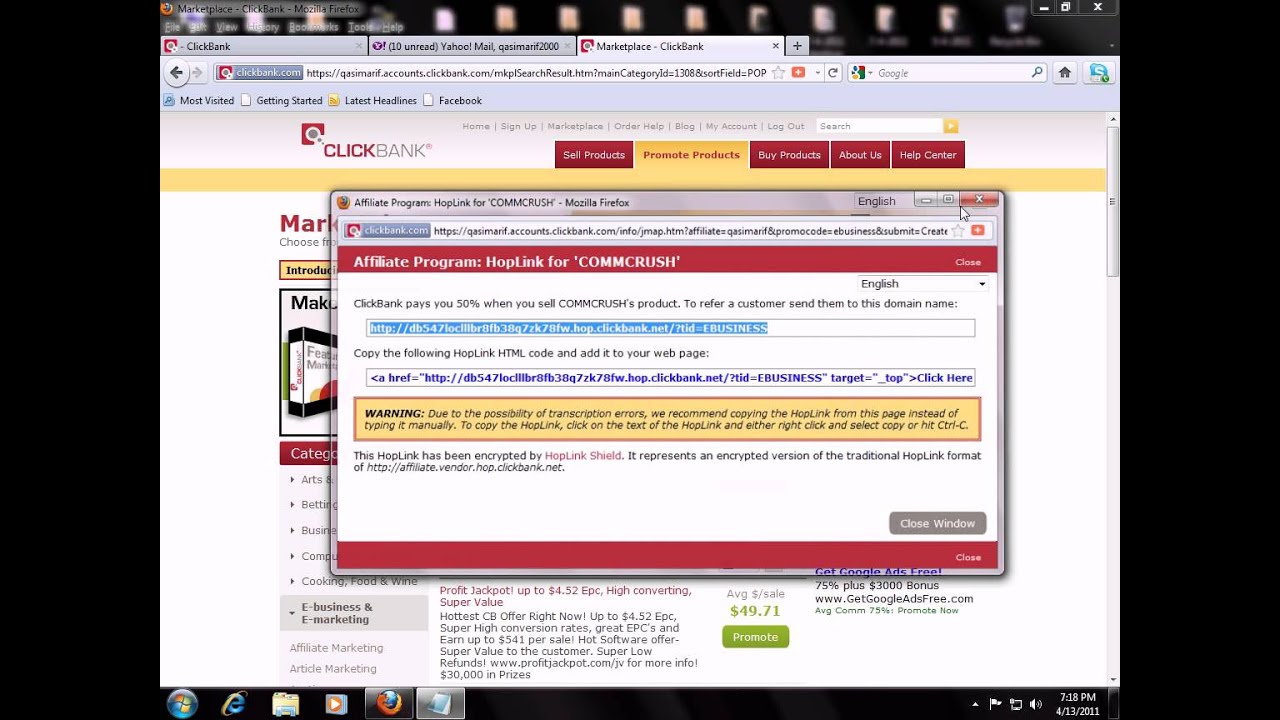Image resolution: width=1280 pixels, height=720 pixels.
Task: Open the English language dropdown in popup
Action: 923,284
